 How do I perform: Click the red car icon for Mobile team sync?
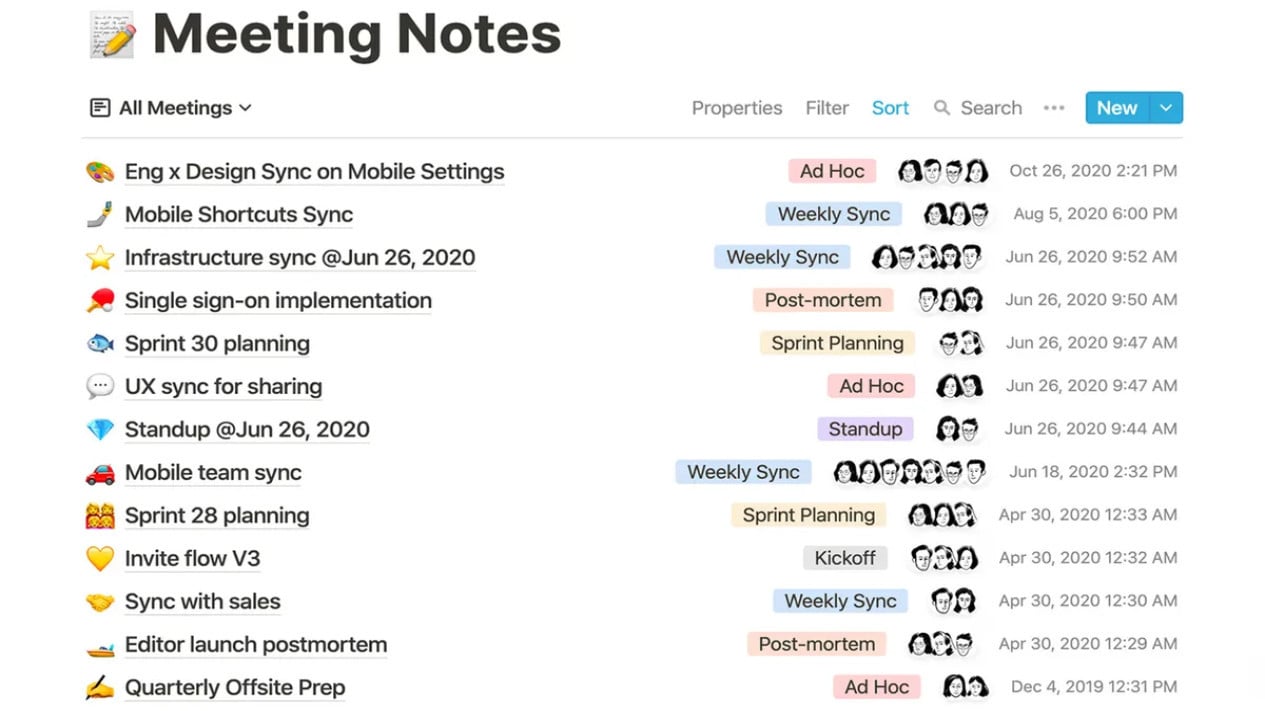(100, 473)
